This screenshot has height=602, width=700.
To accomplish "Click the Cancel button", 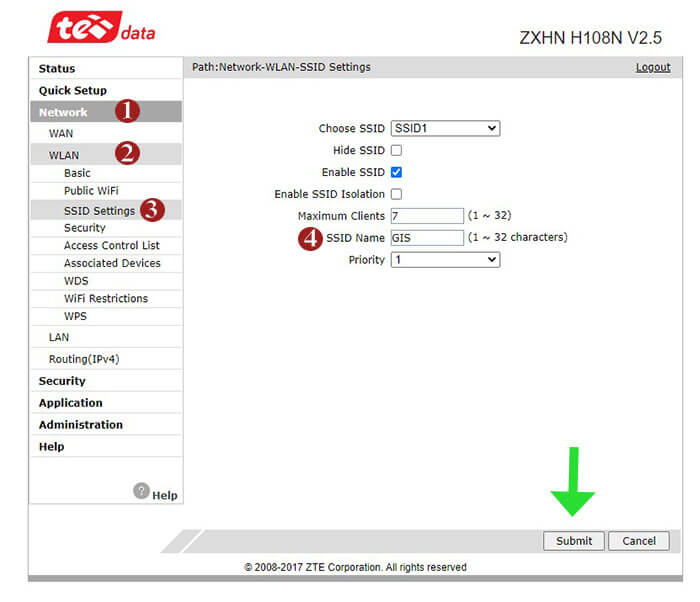I will [638, 541].
